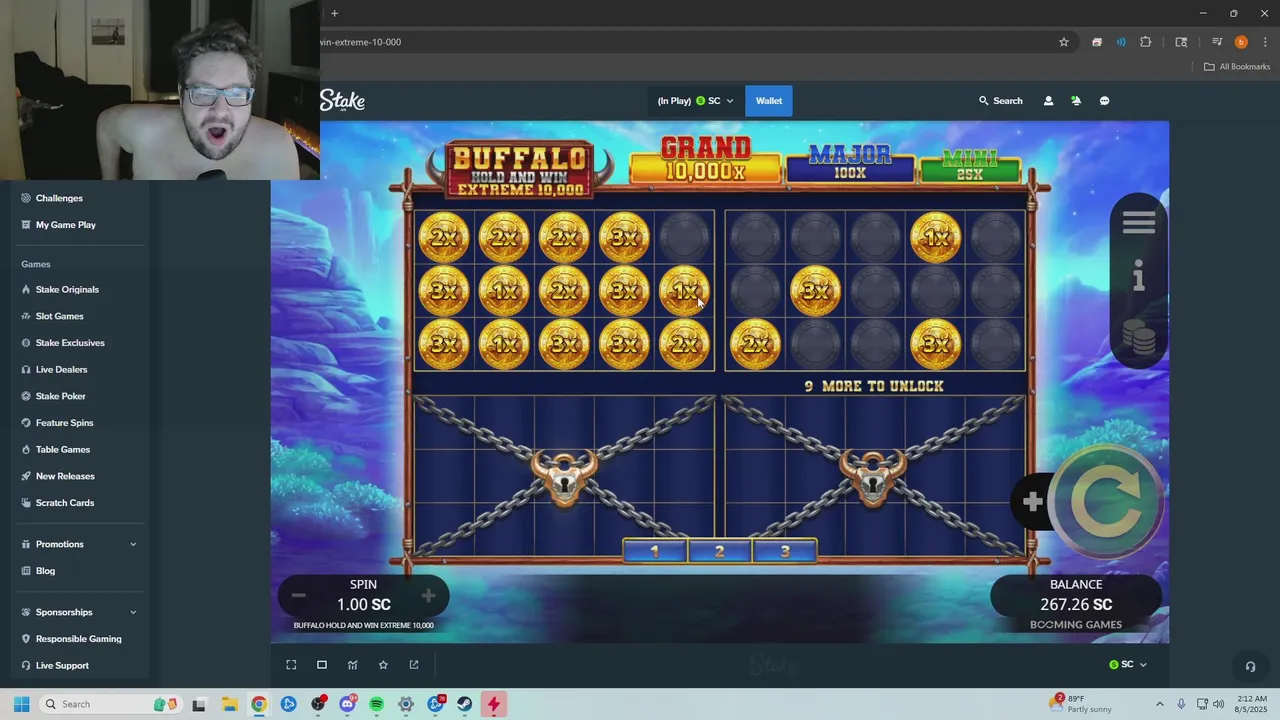Screen dimensions: 1280x720
Task: Open My Game Play
Action: click(66, 225)
